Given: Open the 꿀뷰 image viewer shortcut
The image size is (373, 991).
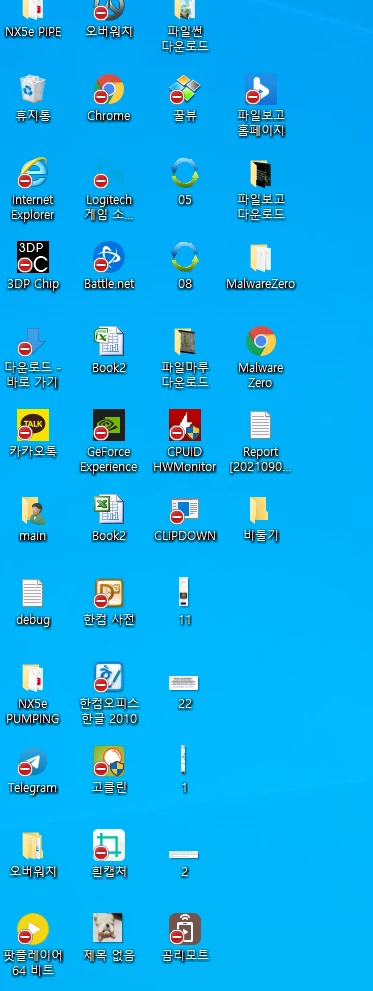Looking at the screenshot, I should coord(185,90).
